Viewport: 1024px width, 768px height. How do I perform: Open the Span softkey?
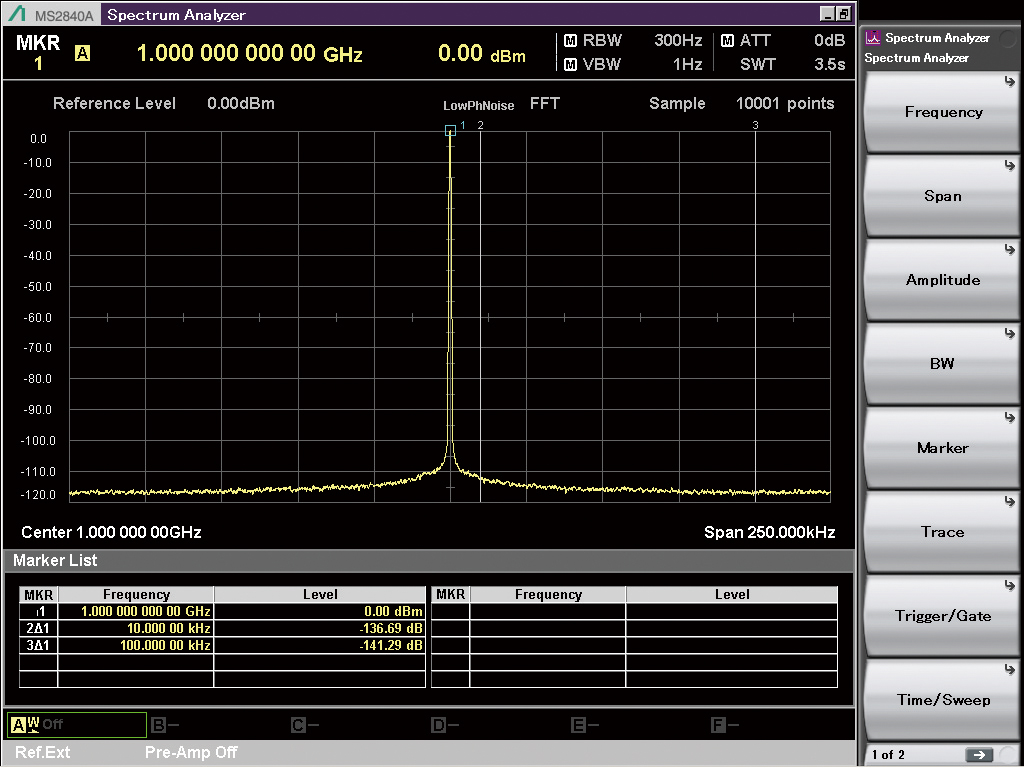(x=943, y=196)
